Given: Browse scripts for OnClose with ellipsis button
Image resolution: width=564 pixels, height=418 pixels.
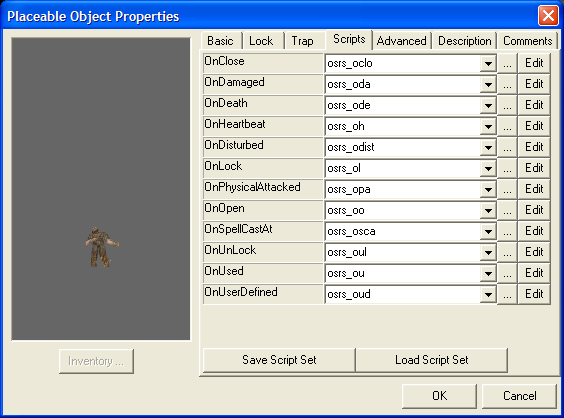Looking at the screenshot, I should pos(507,63).
